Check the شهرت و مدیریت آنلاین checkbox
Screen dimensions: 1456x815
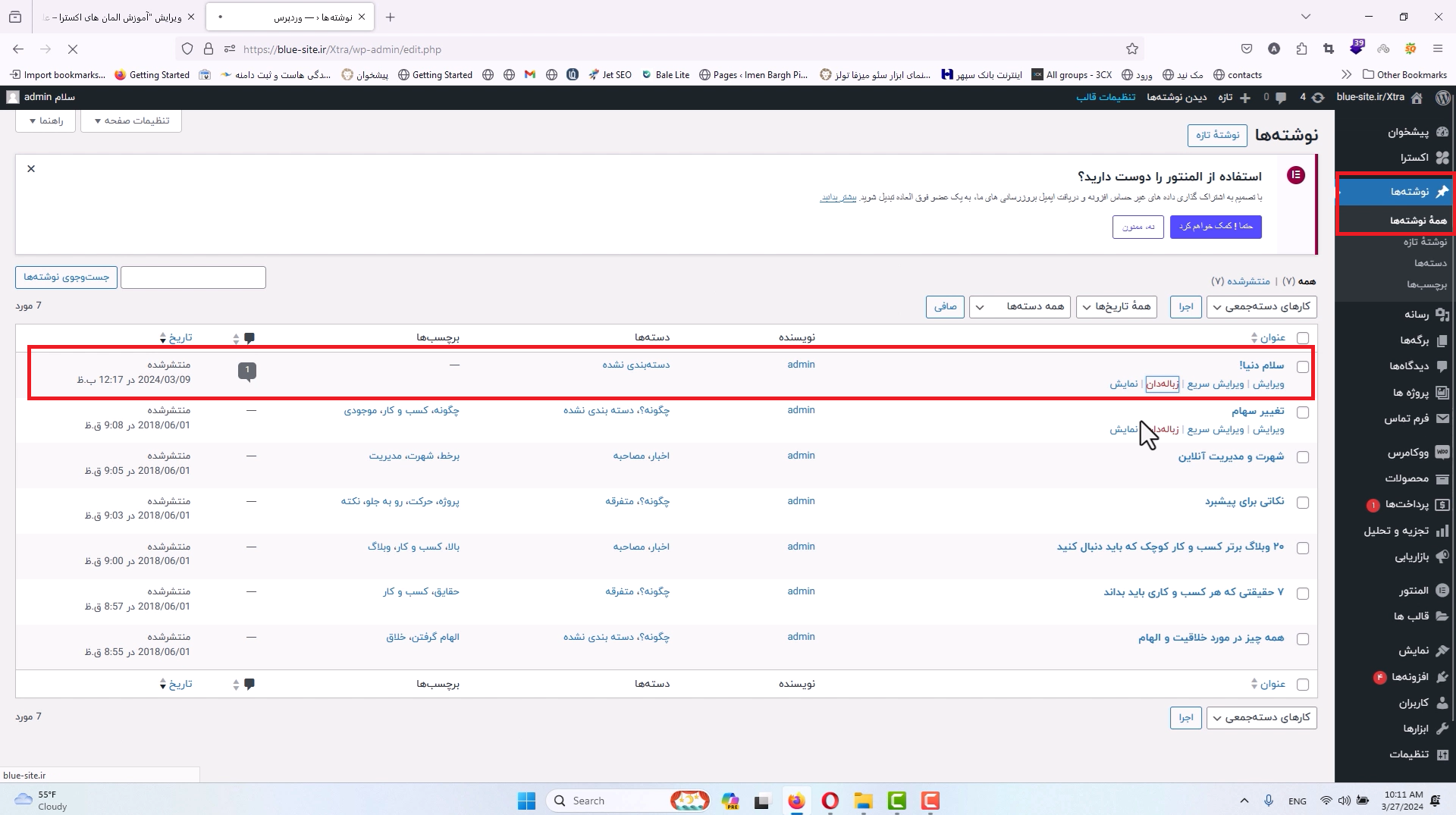1303,458
